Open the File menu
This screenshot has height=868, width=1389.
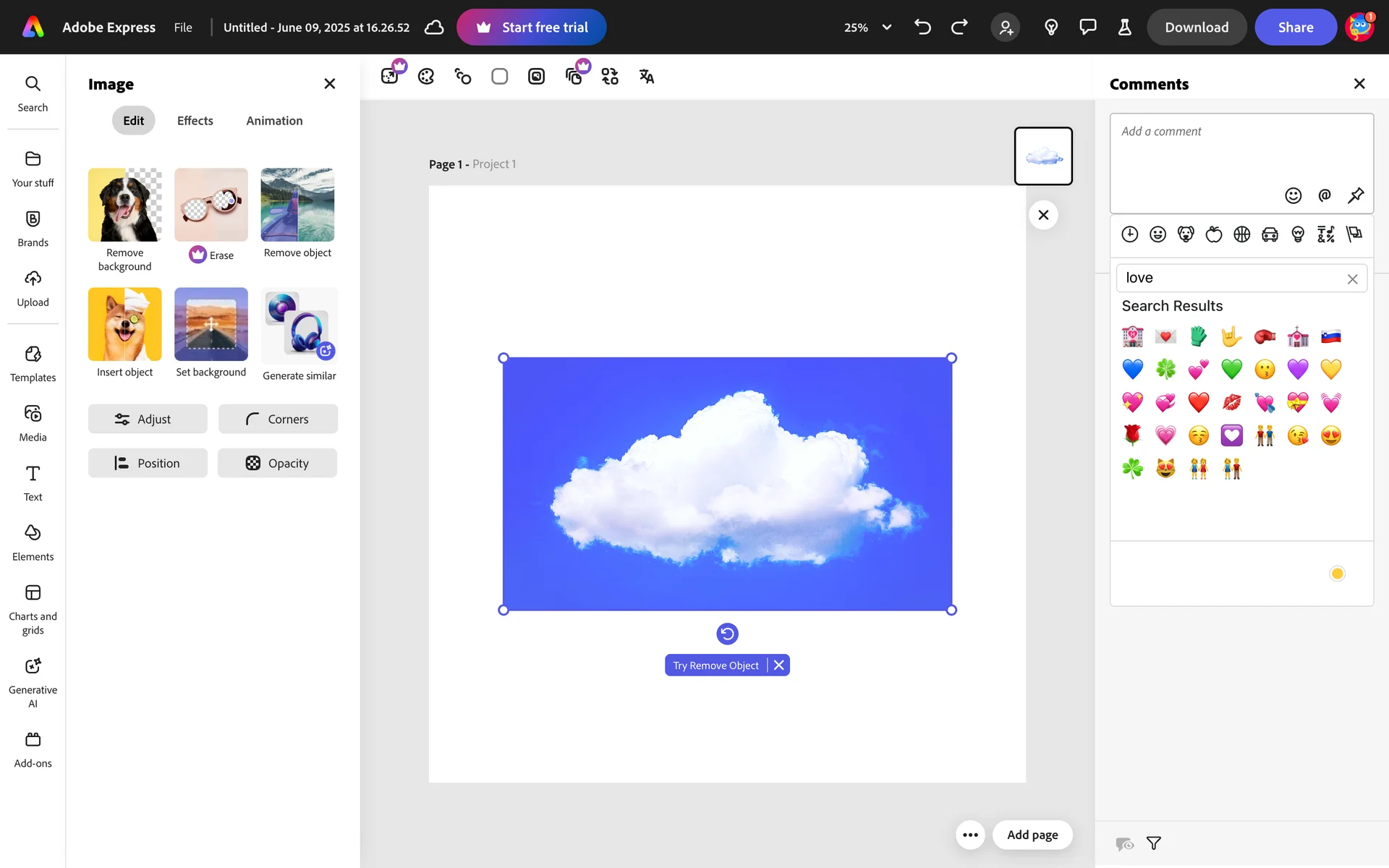click(183, 27)
